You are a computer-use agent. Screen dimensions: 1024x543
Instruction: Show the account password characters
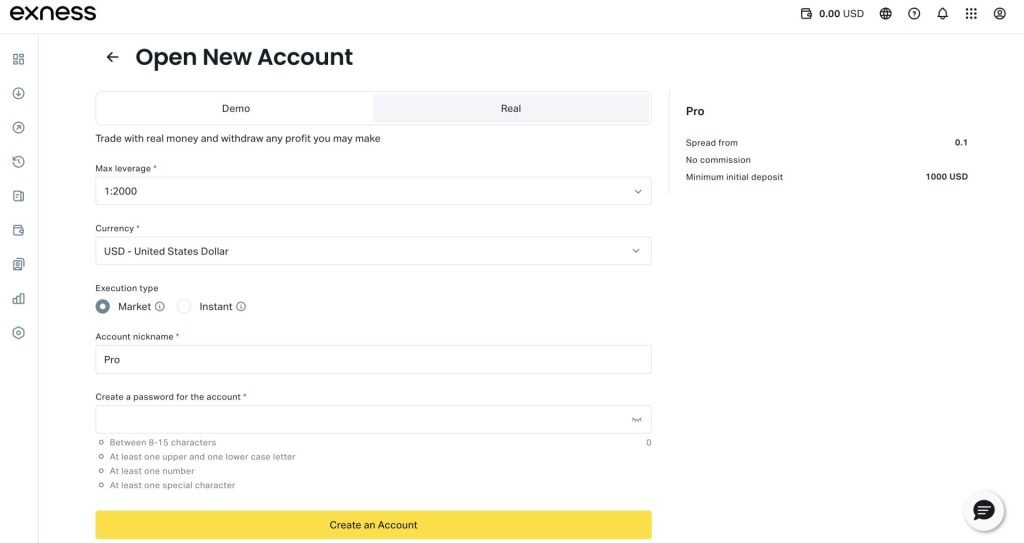point(636,420)
